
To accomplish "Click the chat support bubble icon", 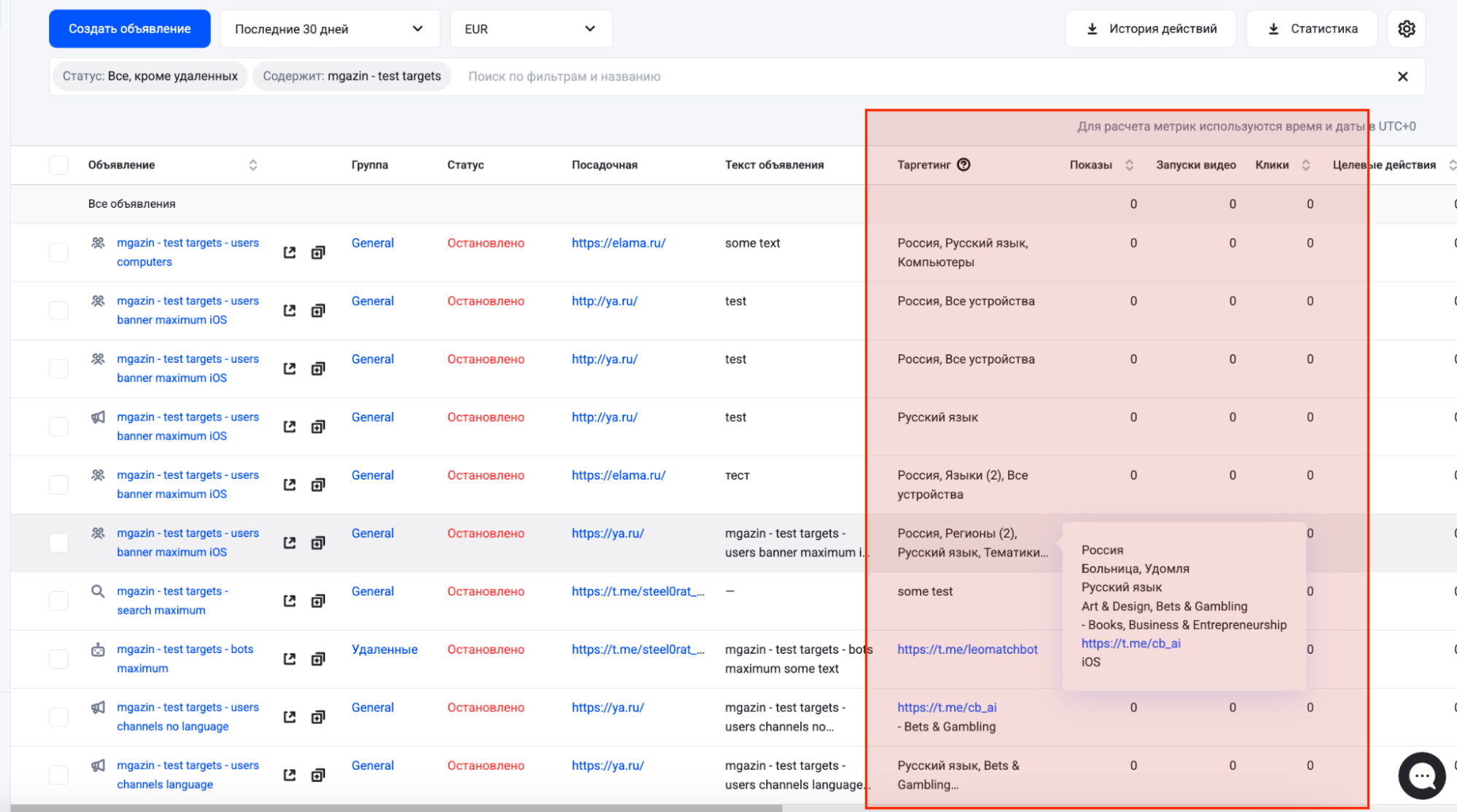I will pos(1421,776).
